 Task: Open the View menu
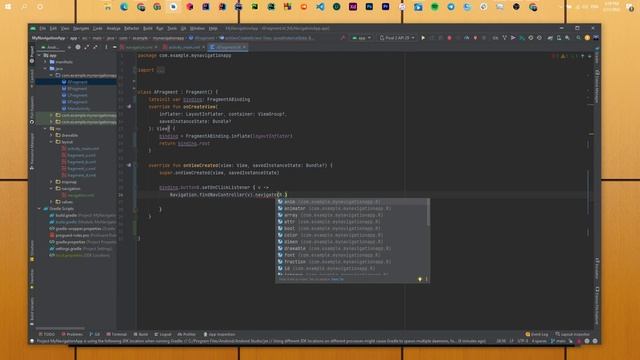(x=65, y=29)
